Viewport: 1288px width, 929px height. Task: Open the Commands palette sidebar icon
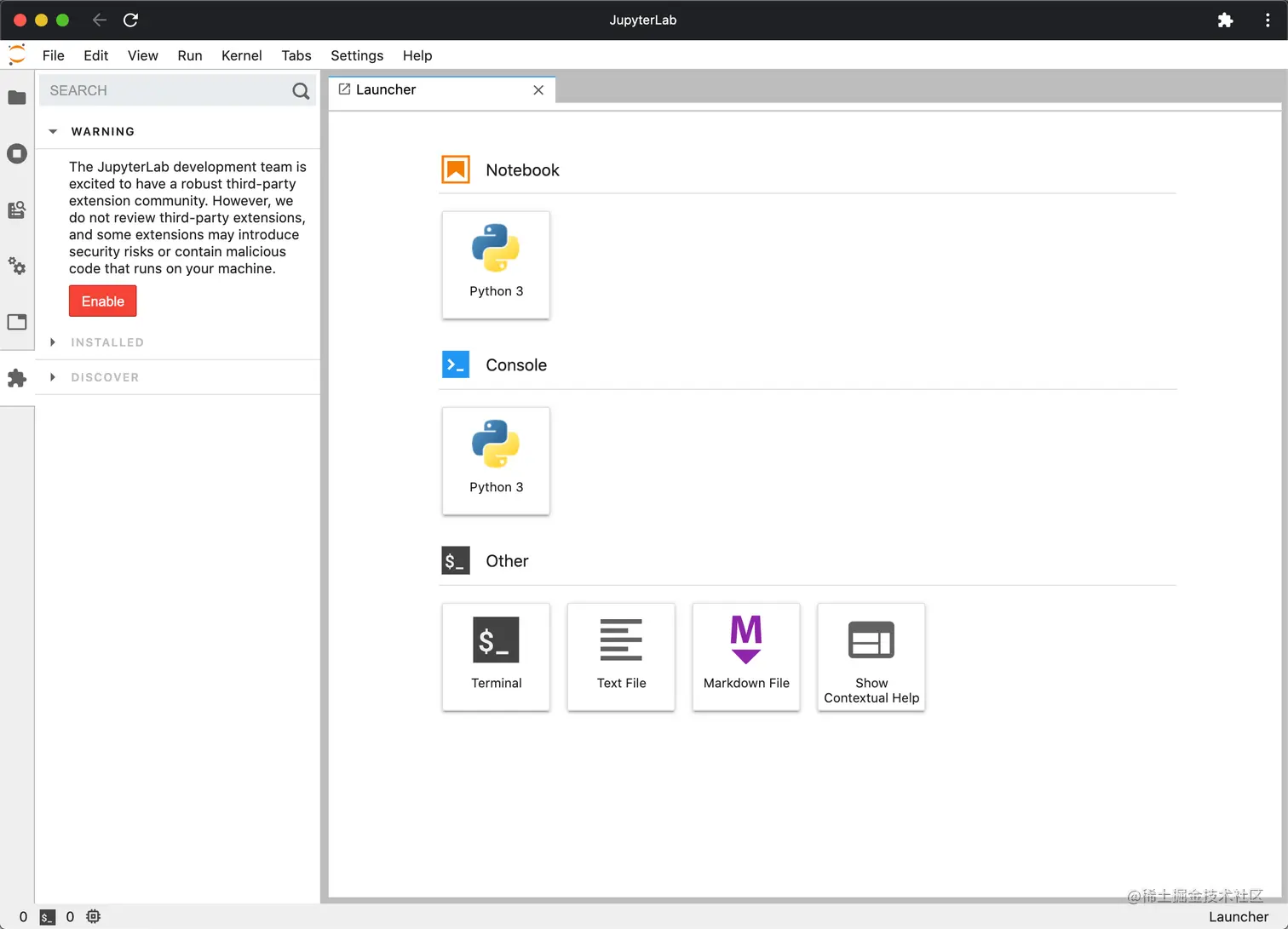pos(17,209)
